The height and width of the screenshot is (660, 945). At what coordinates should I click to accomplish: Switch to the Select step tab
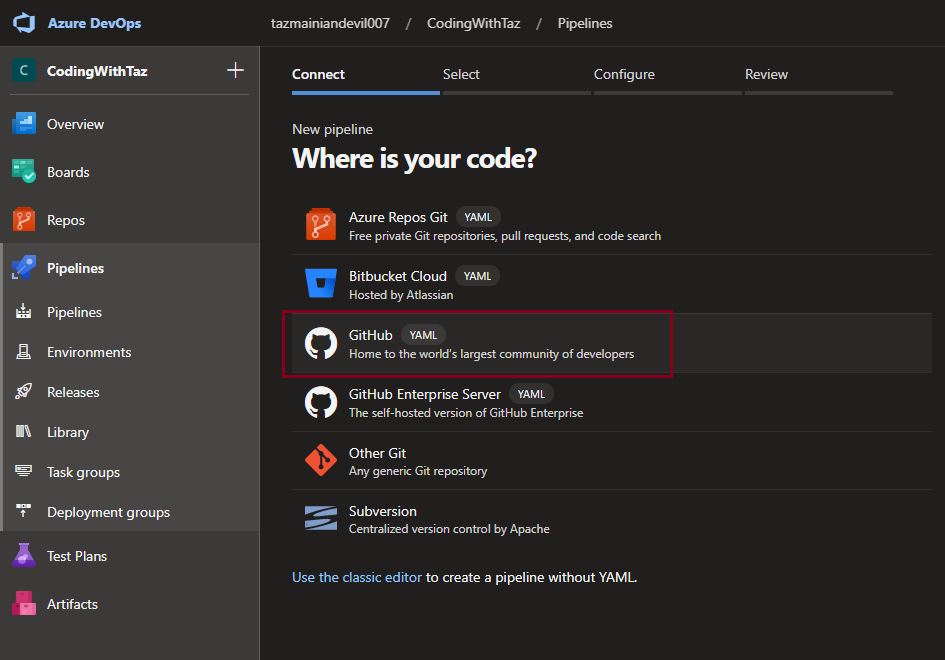(x=461, y=74)
